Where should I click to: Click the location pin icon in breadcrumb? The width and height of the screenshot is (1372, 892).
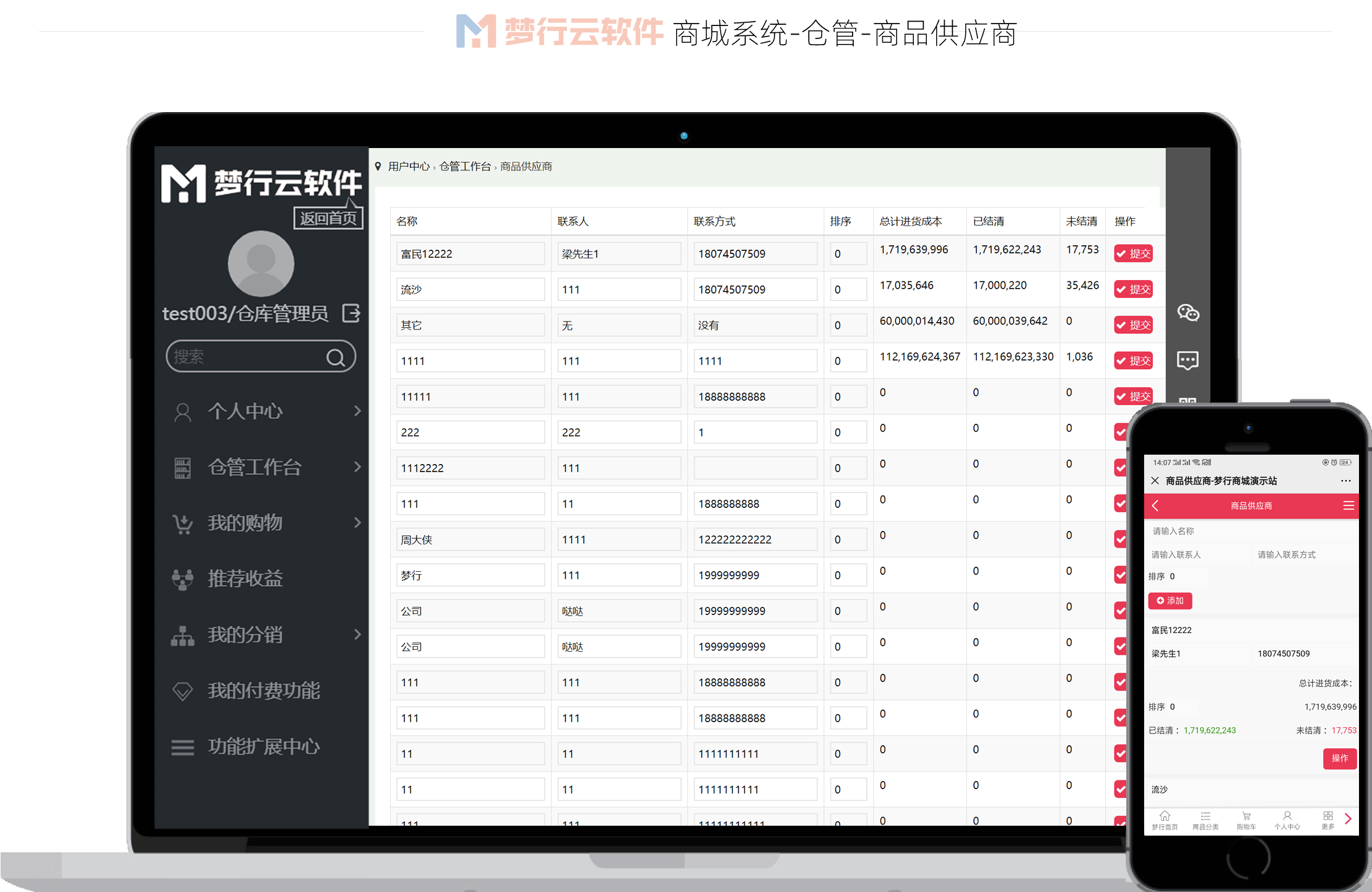point(378,166)
